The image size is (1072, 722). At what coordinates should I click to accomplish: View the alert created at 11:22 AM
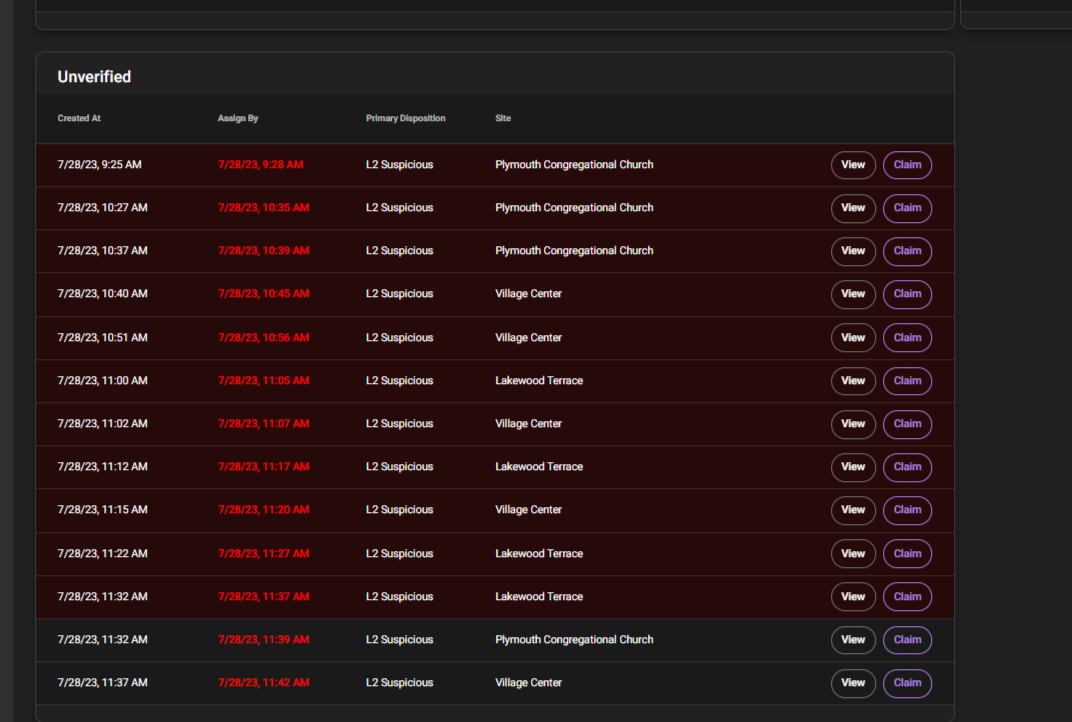pos(853,554)
